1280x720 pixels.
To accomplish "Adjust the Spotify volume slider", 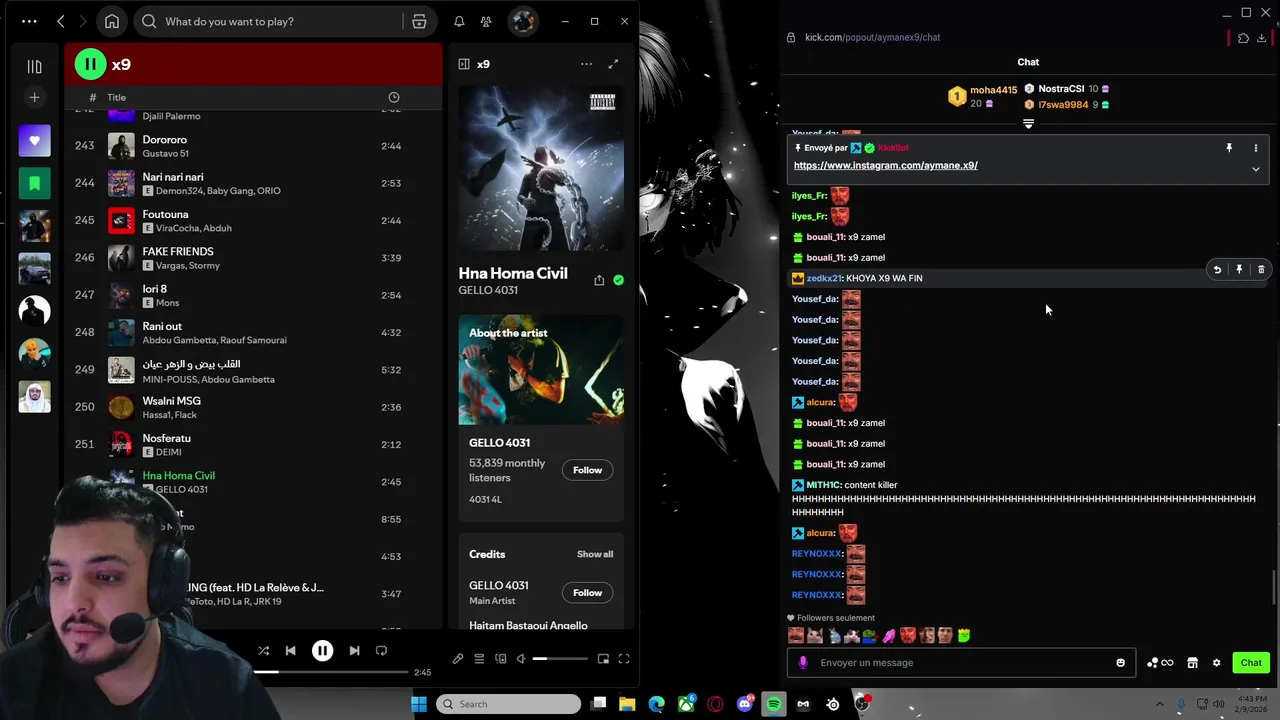I will click(560, 659).
